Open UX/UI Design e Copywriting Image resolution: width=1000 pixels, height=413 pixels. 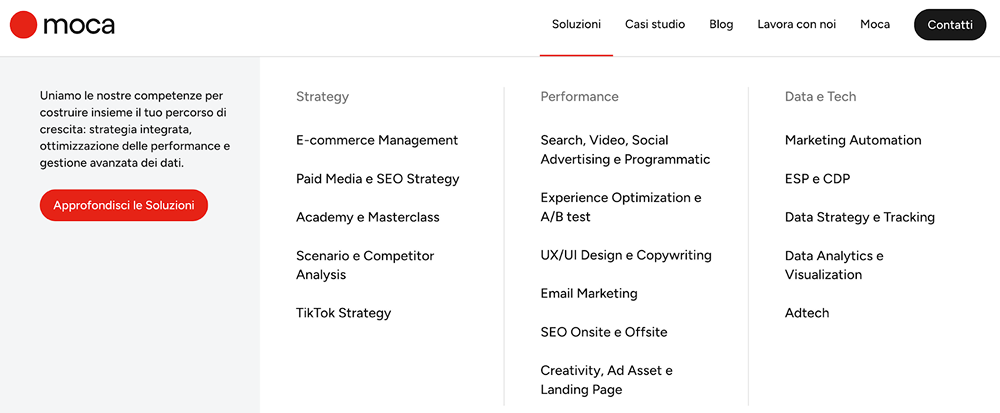click(626, 255)
